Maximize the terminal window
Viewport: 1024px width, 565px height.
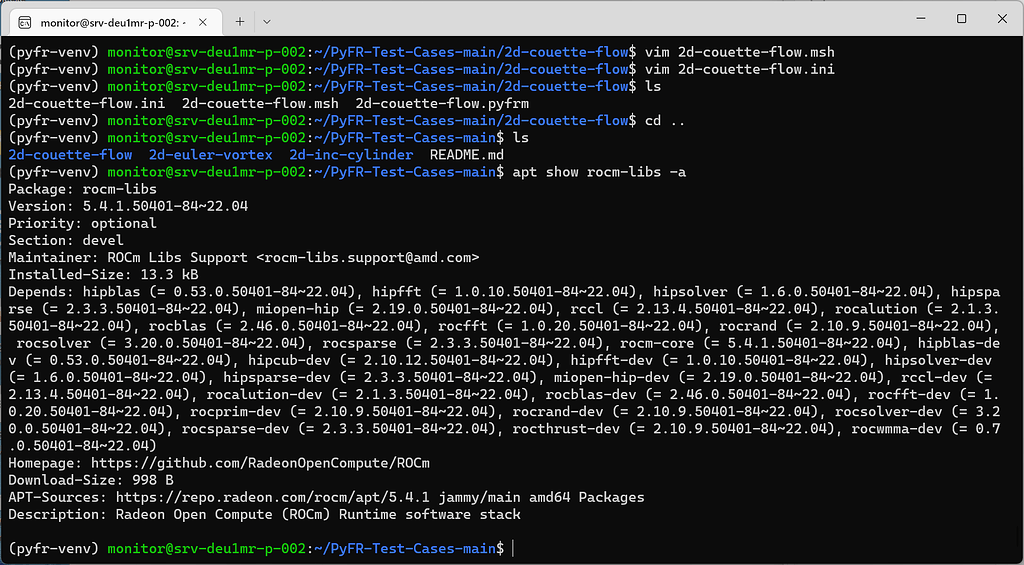[x=961, y=19]
